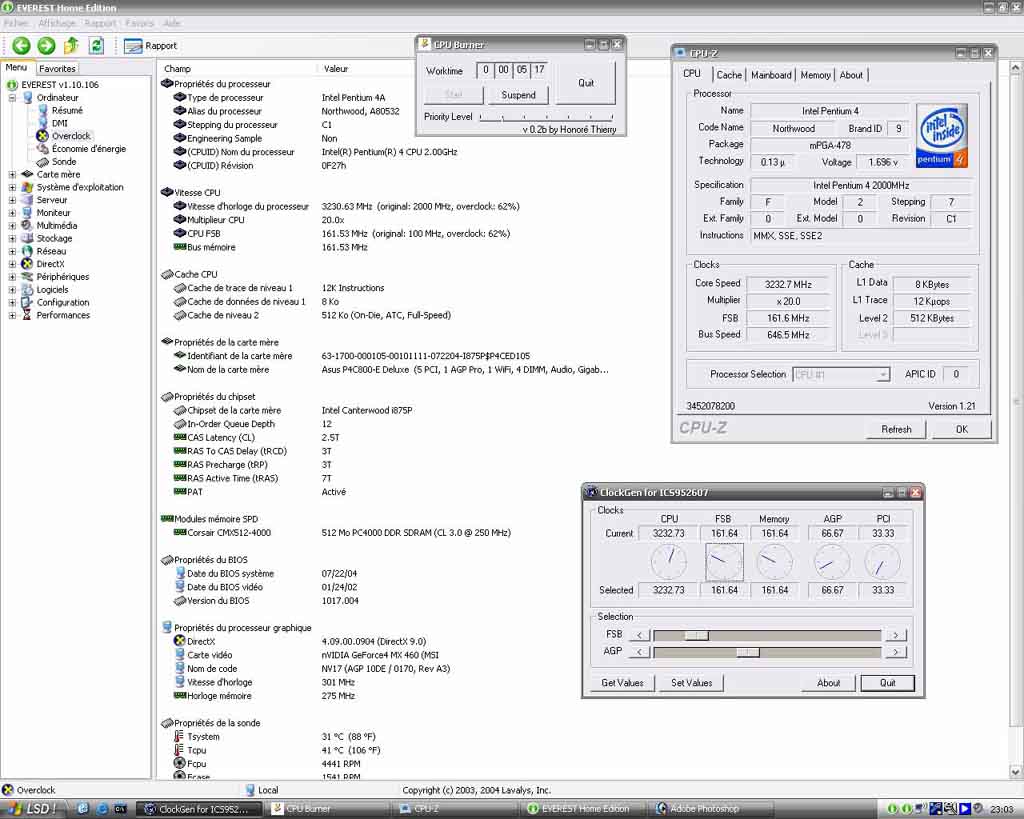Image resolution: width=1024 pixels, height=819 pixels.
Task: Click the fan icon beside Fcpu
Action: [x=180, y=763]
